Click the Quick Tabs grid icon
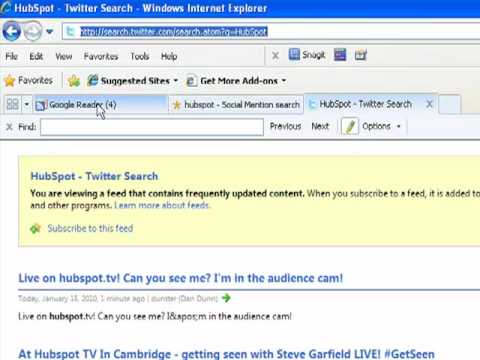 click(13, 104)
